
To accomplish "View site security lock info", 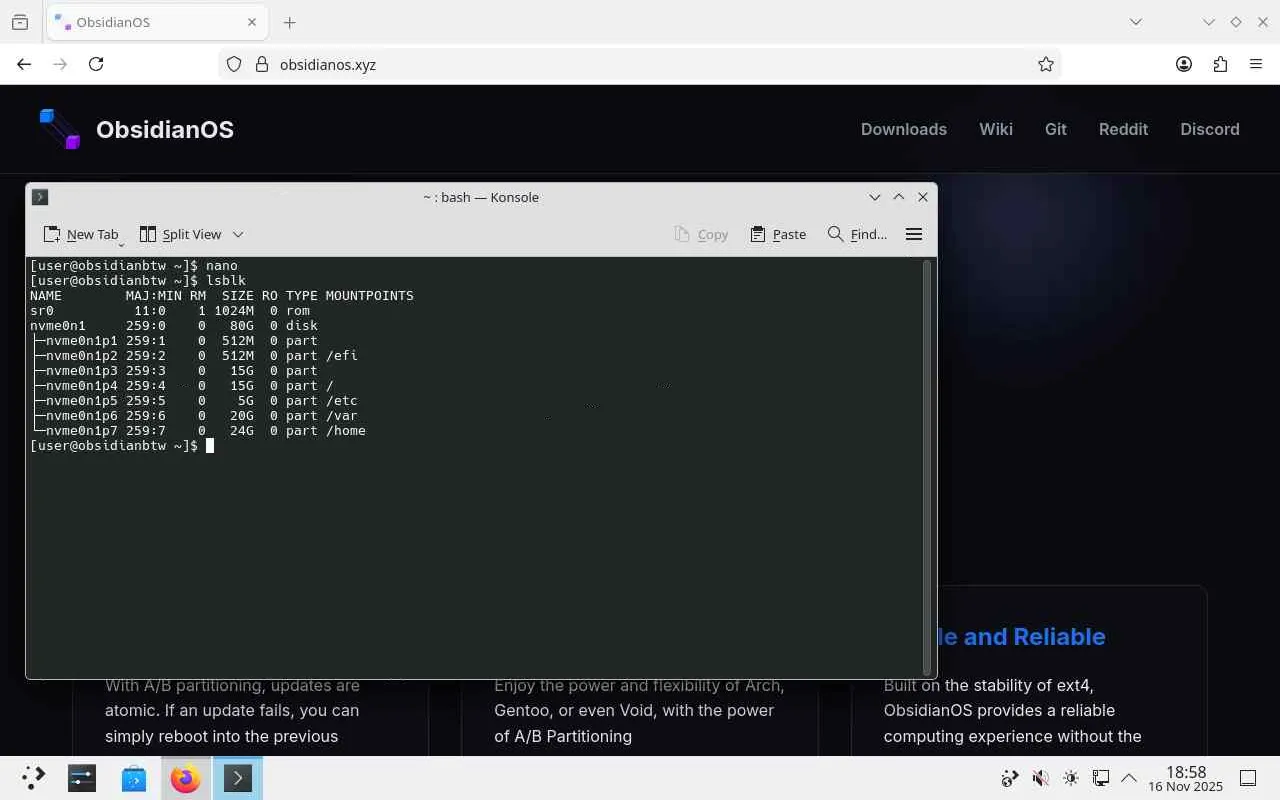I will pyautogui.click(x=262, y=64).
